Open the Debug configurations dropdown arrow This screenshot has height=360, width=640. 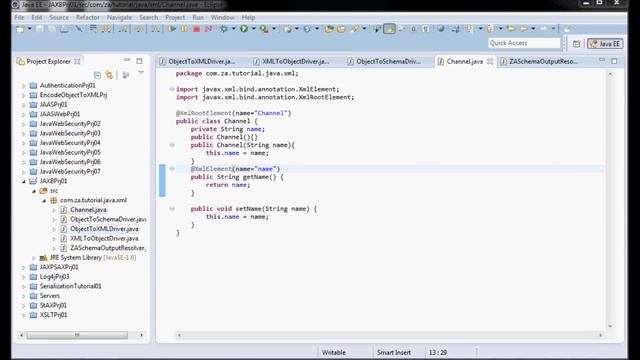(x=233, y=29)
